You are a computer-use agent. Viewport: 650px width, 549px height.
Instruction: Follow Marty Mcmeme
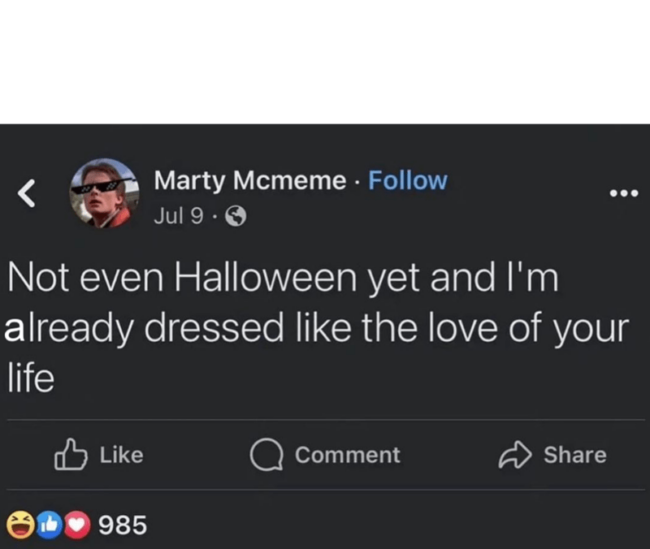pos(408,181)
